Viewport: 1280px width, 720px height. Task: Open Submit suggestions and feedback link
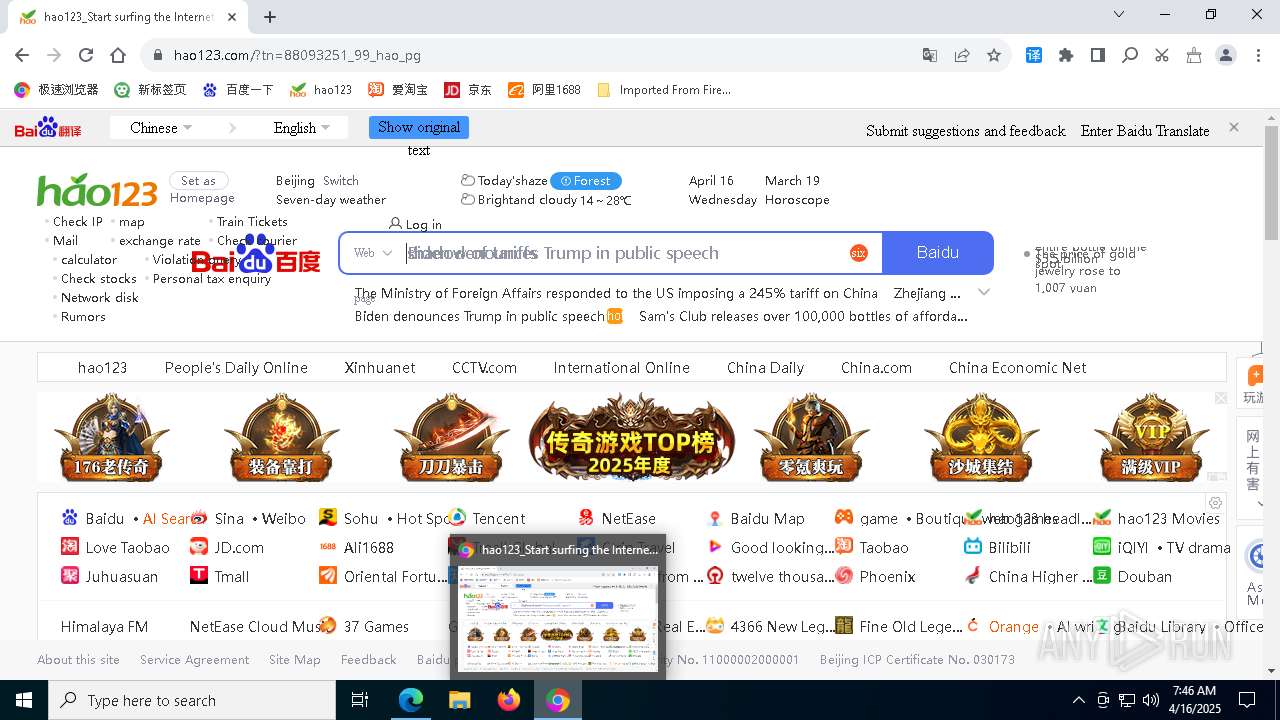coord(966,131)
